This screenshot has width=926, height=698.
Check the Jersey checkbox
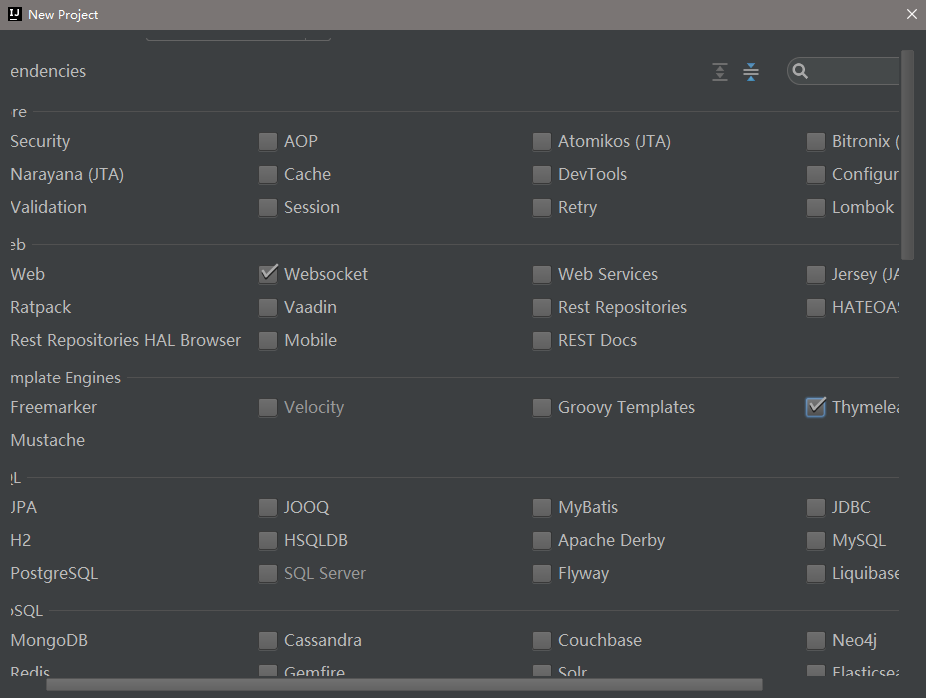point(816,275)
